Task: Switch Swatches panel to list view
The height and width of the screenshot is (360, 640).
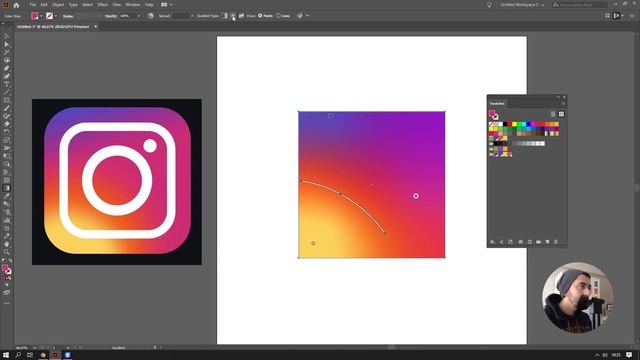Action: (553, 114)
